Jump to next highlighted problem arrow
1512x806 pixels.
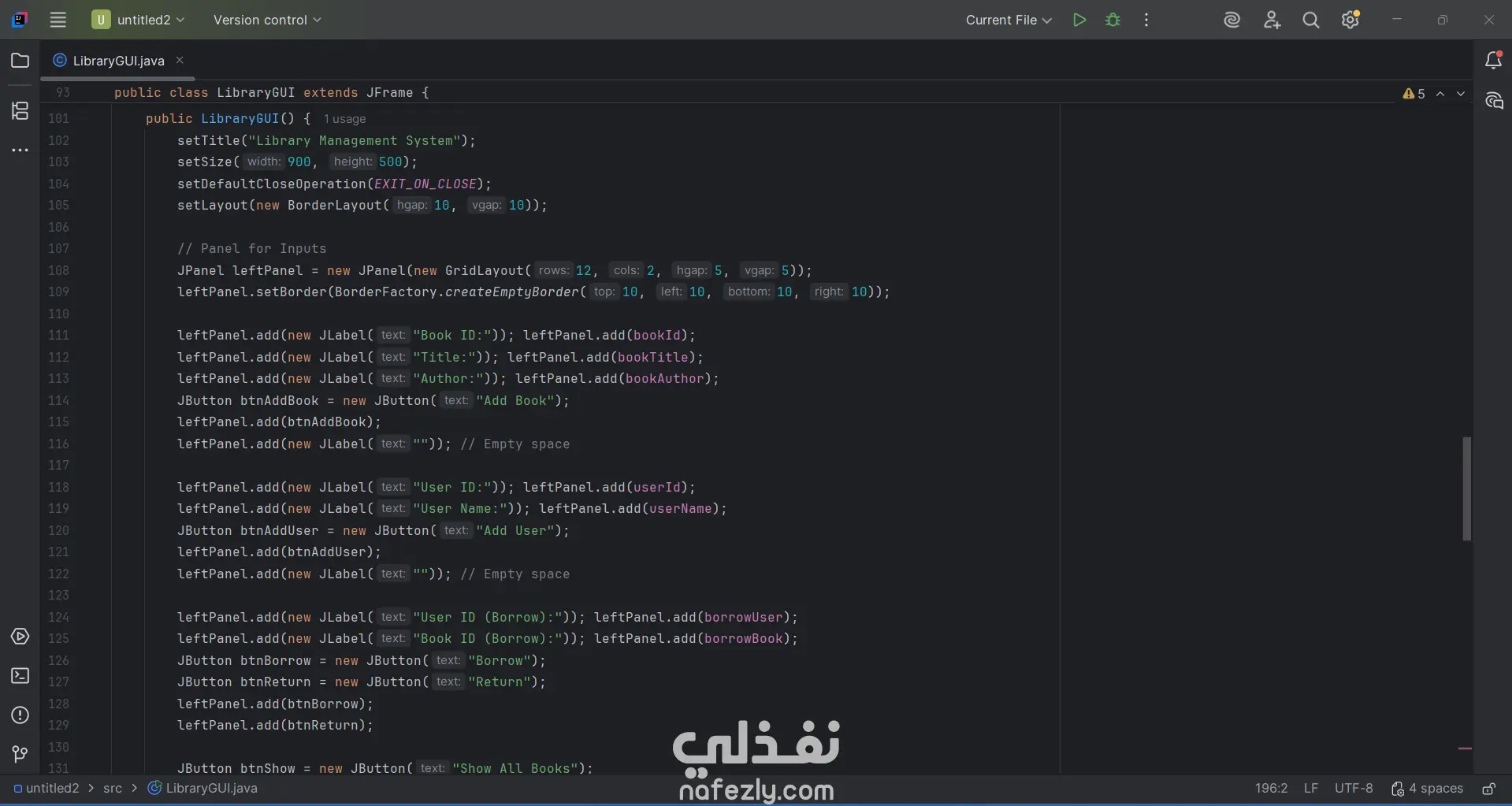click(x=1461, y=94)
